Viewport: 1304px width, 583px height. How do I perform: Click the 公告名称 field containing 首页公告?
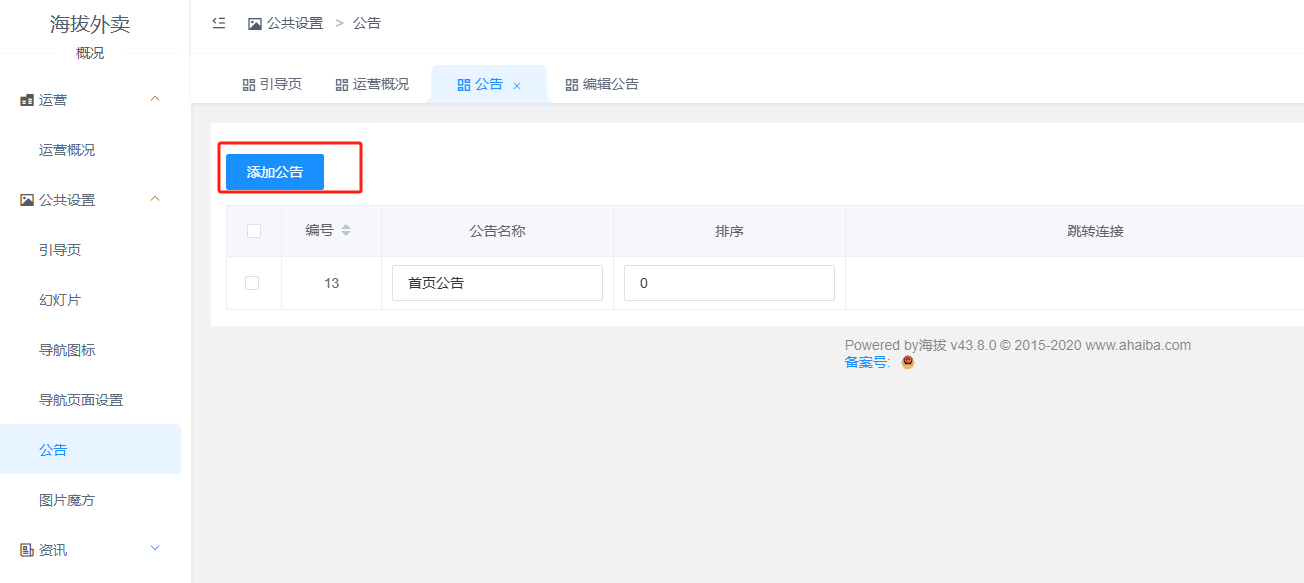tap(497, 283)
